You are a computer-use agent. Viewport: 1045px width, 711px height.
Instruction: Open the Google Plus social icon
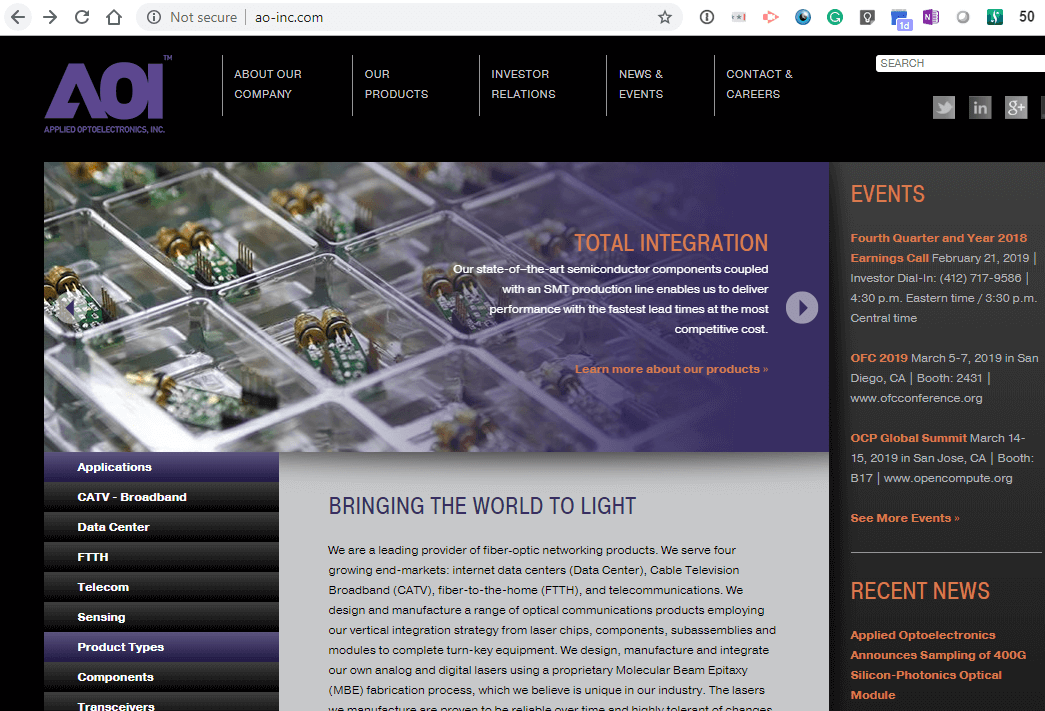(x=1016, y=108)
